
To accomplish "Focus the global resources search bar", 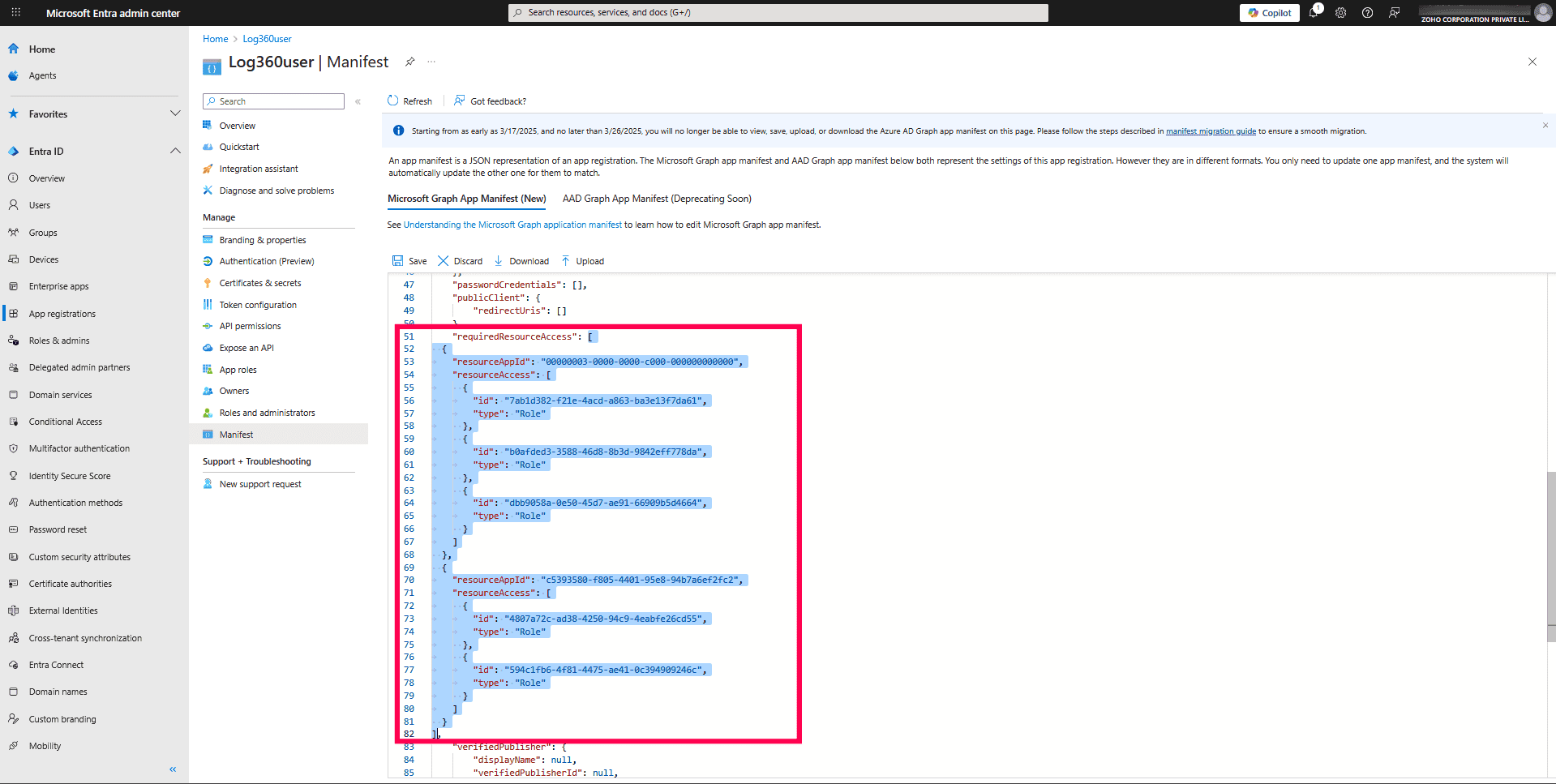I will coord(778,12).
